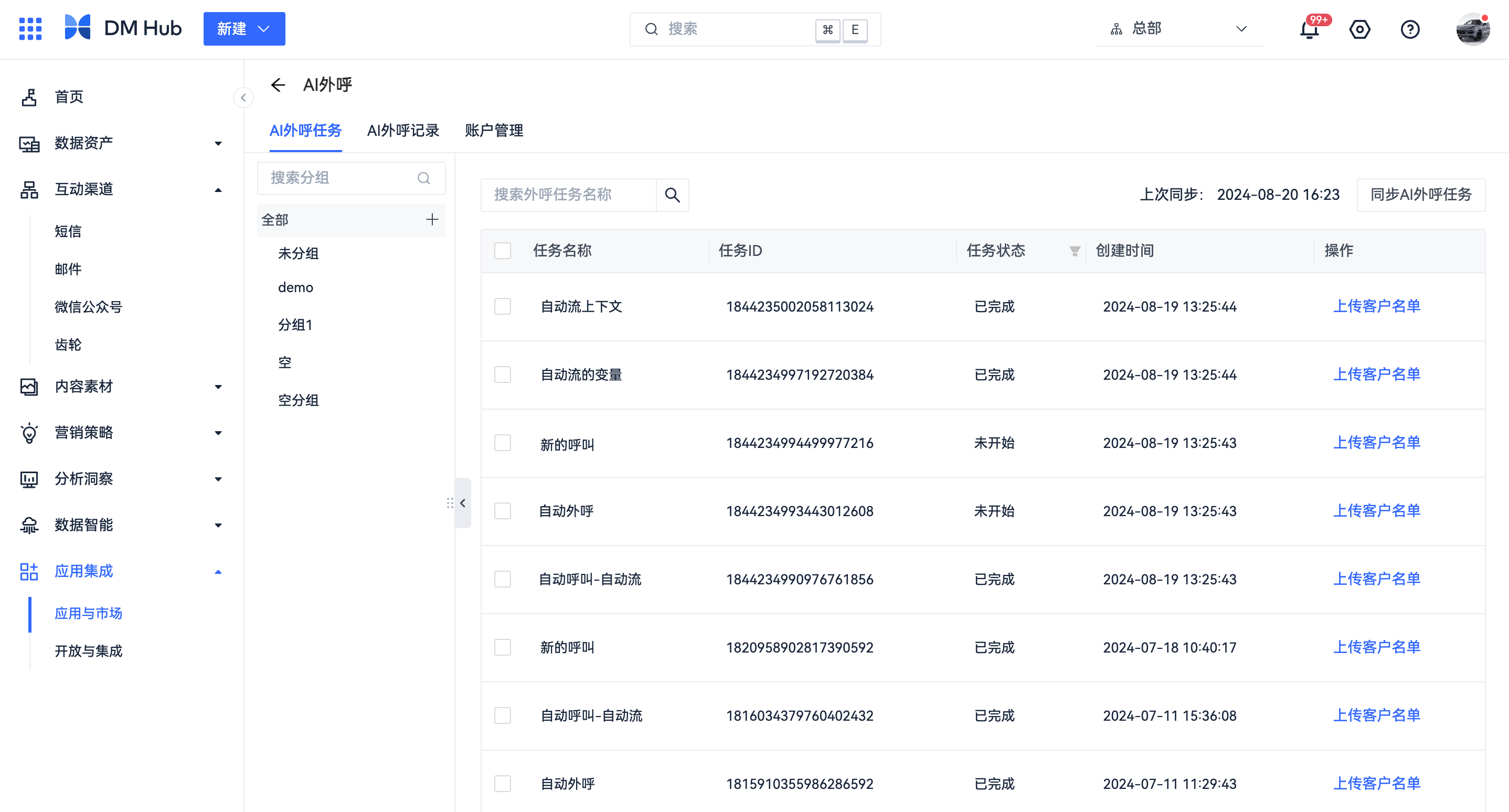Check the 自动流上下文 row checkbox
The height and width of the screenshot is (812, 1509).
click(503, 307)
